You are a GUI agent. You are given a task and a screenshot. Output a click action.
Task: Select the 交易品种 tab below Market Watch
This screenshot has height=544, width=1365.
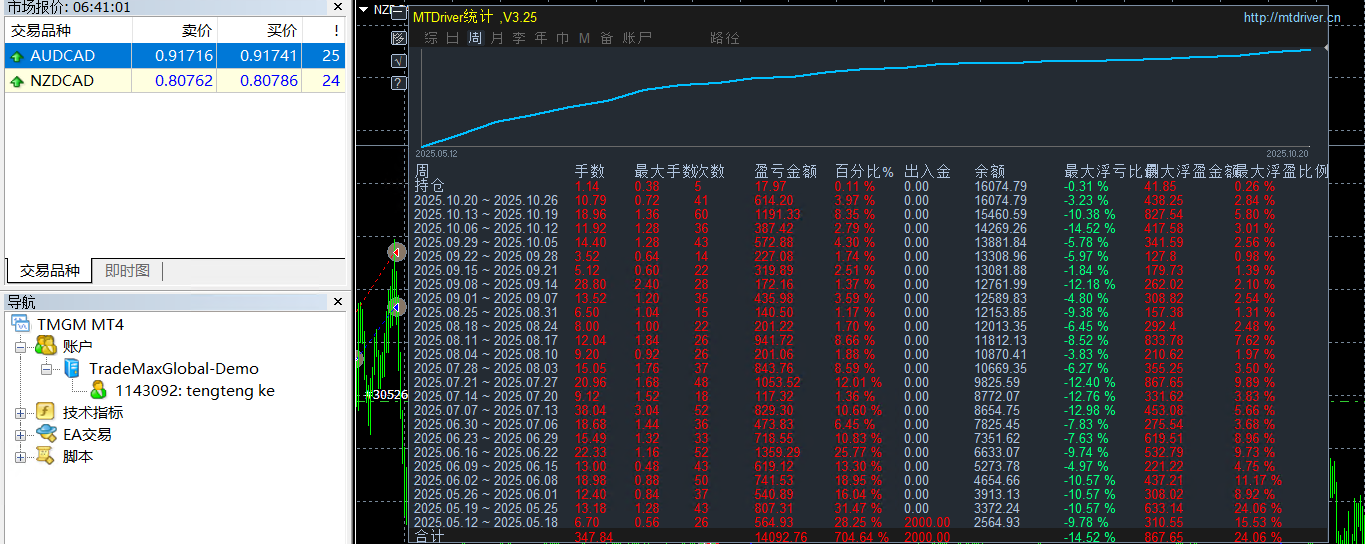coord(49,271)
